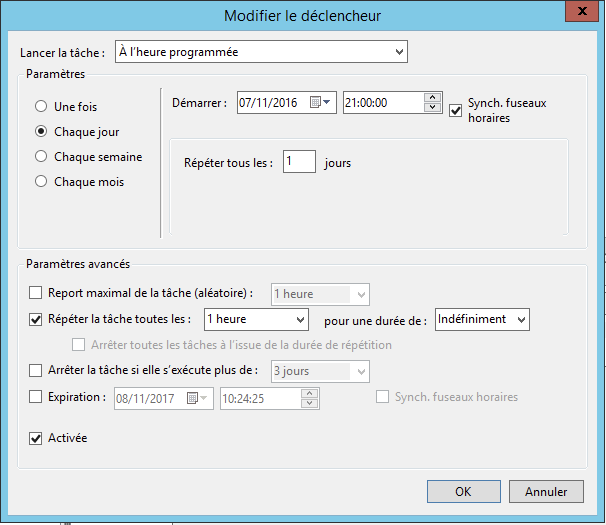Enable "Report maximal de la tâche" checkbox
The height and width of the screenshot is (525, 606).
(x=37, y=294)
